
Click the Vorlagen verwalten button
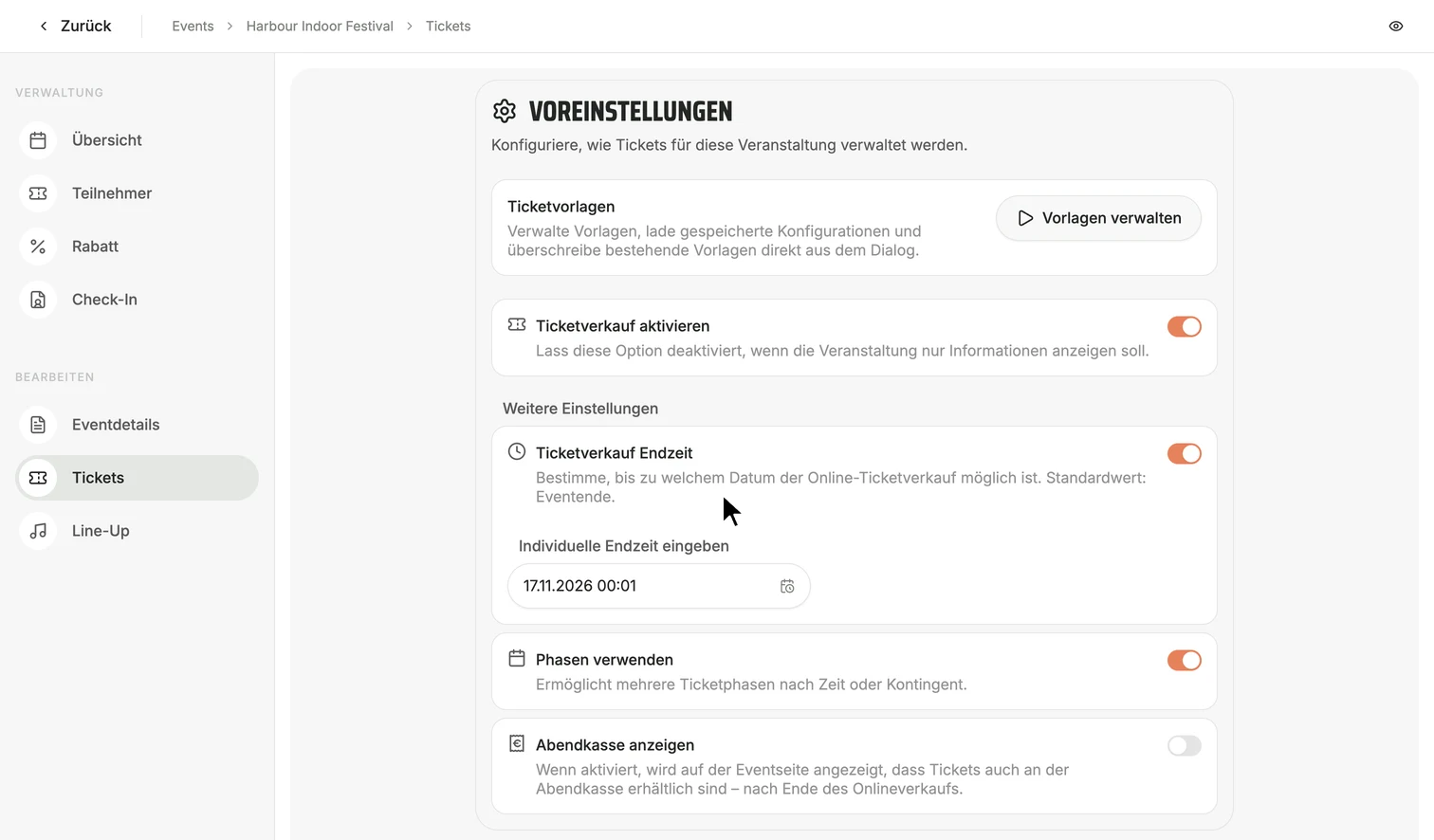click(x=1098, y=218)
